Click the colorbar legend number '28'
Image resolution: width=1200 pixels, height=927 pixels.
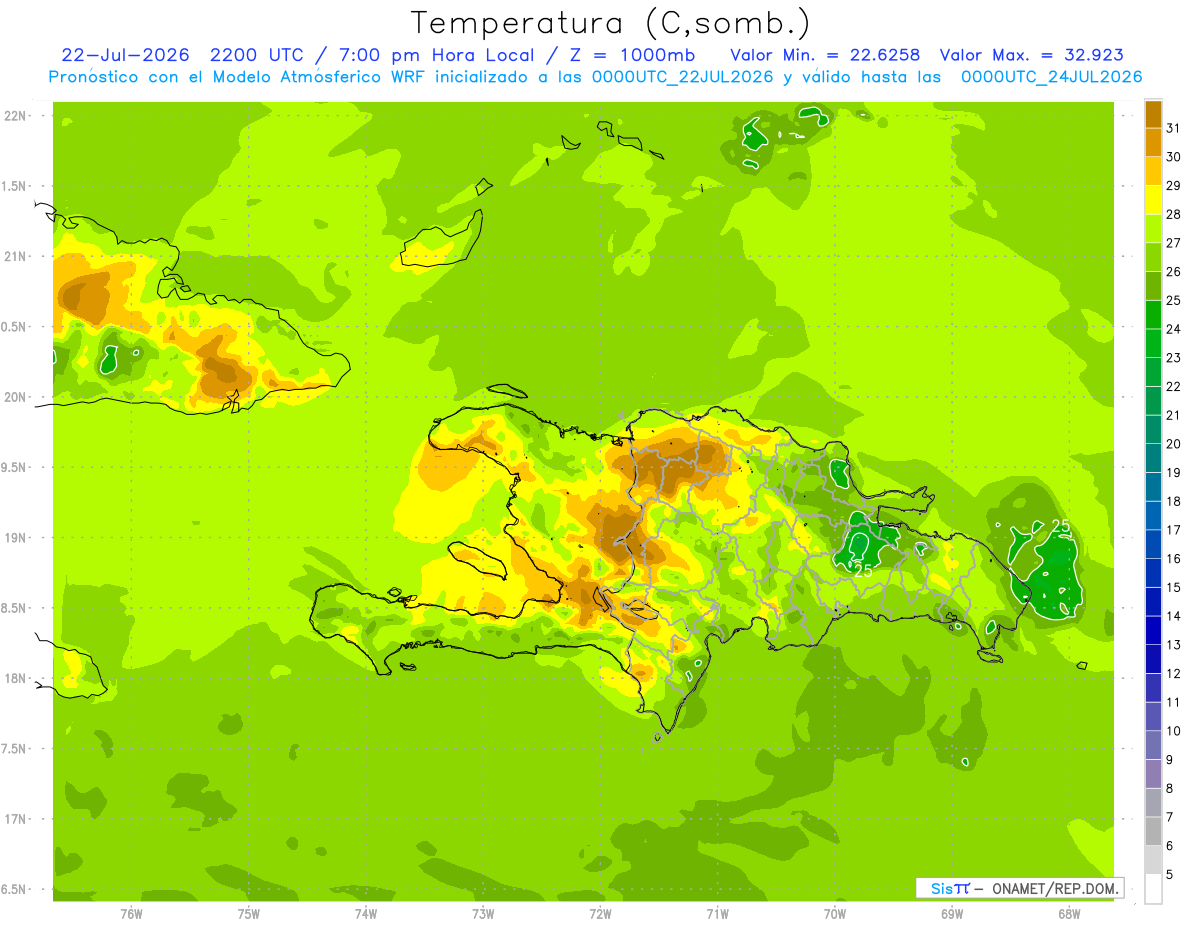tap(1175, 214)
